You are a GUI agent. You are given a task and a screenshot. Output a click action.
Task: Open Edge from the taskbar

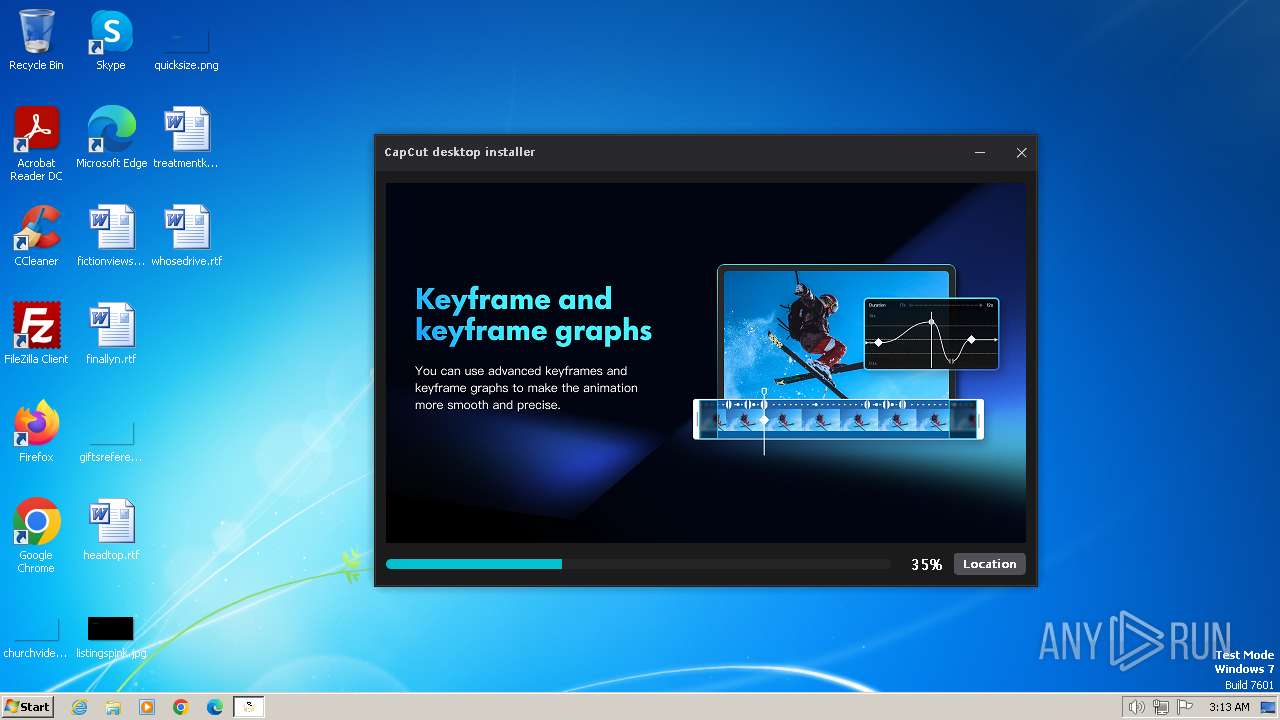215,707
